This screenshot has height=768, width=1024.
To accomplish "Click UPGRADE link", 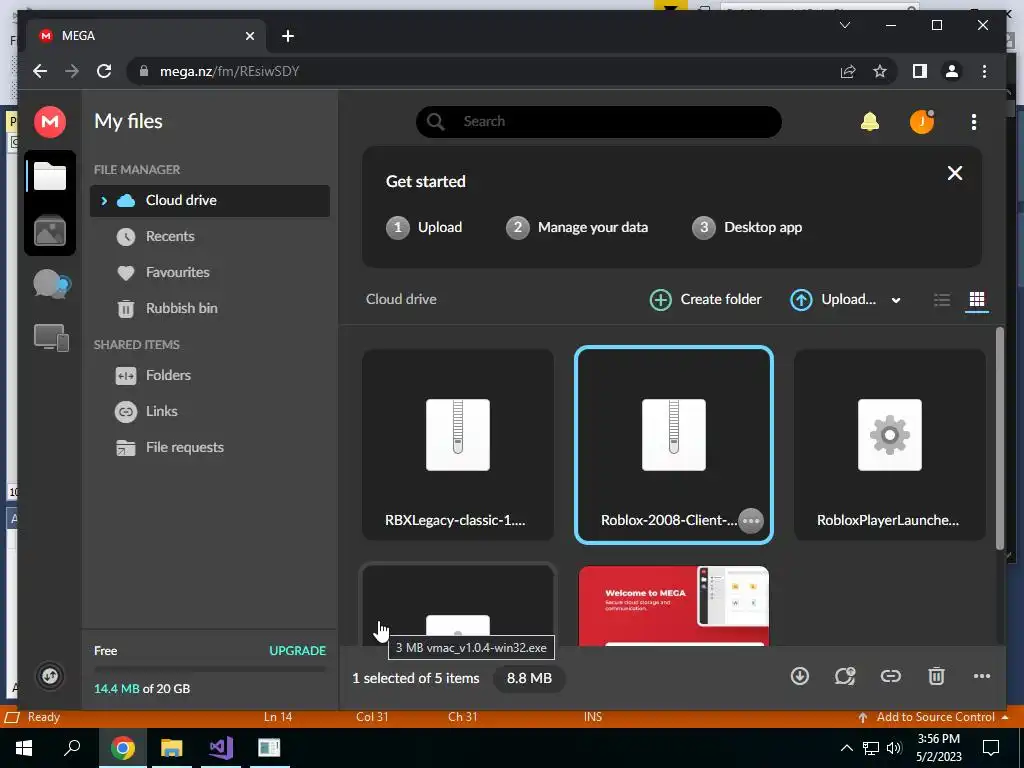I will pyautogui.click(x=297, y=650).
